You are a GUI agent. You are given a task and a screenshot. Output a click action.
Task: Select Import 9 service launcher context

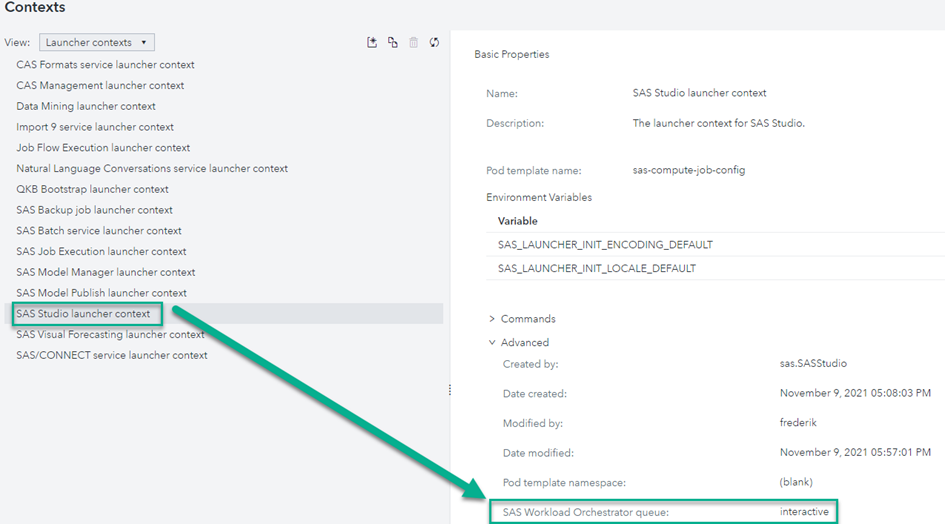coord(95,127)
